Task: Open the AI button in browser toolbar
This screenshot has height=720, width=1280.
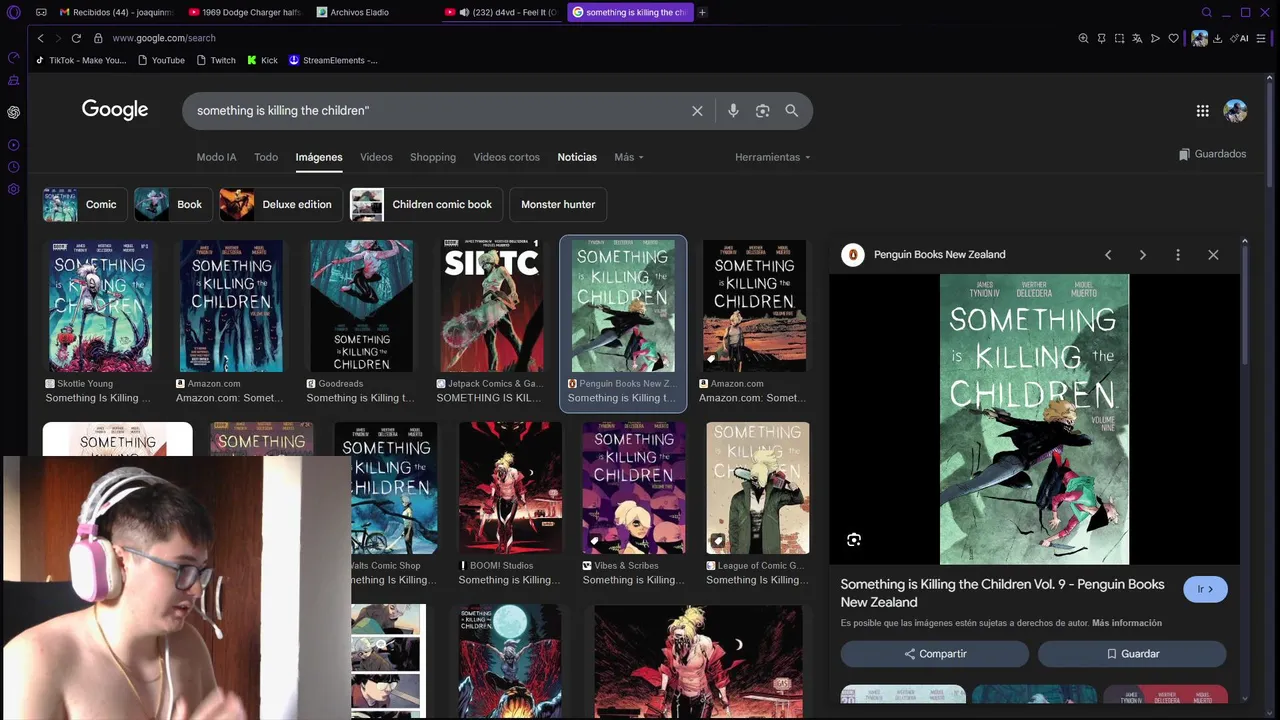Action: [1241, 38]
